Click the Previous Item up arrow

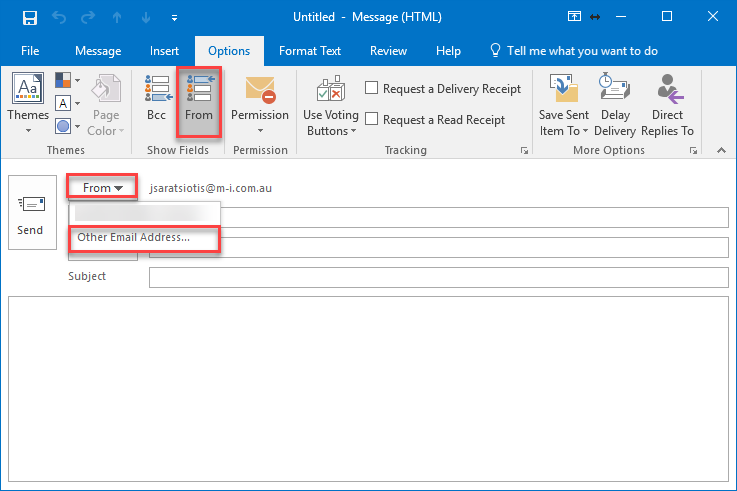117,18
